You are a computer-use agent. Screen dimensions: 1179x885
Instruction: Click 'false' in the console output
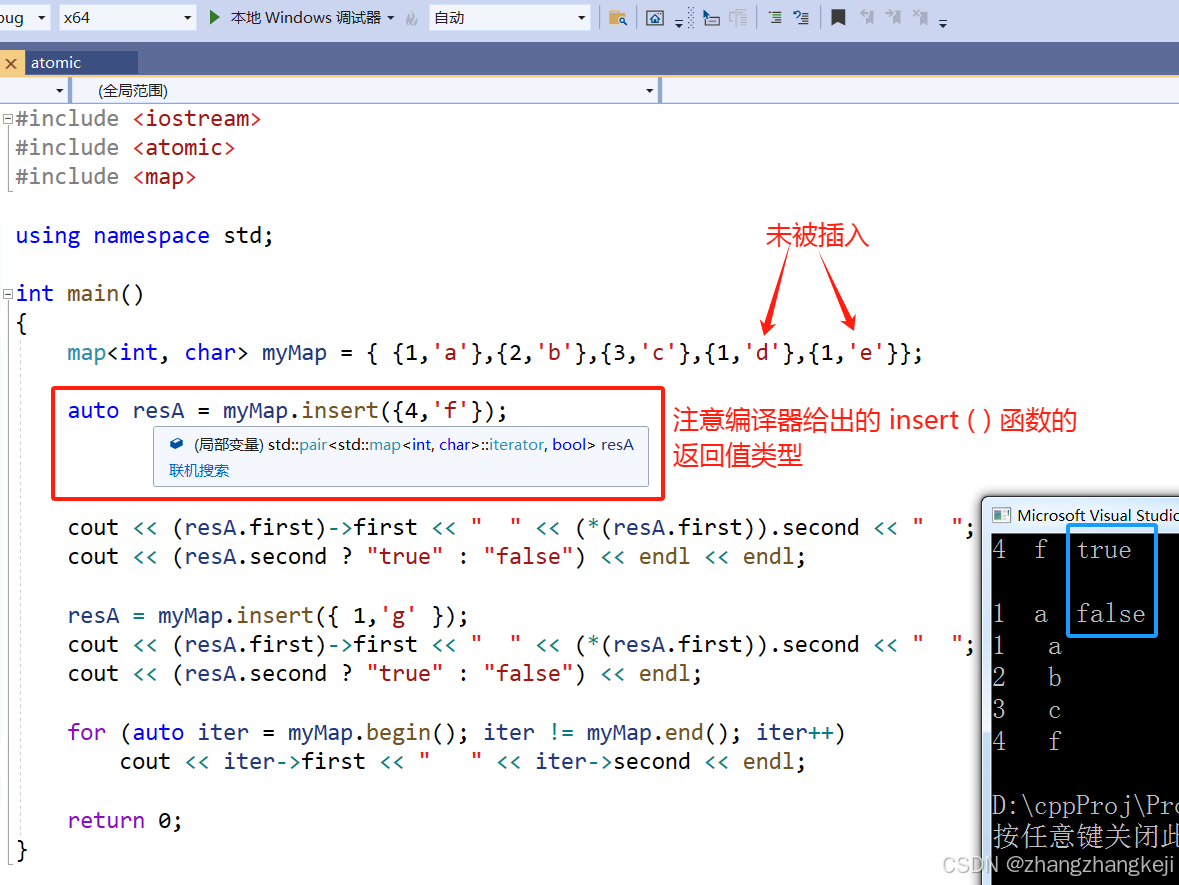[1111, 614]
